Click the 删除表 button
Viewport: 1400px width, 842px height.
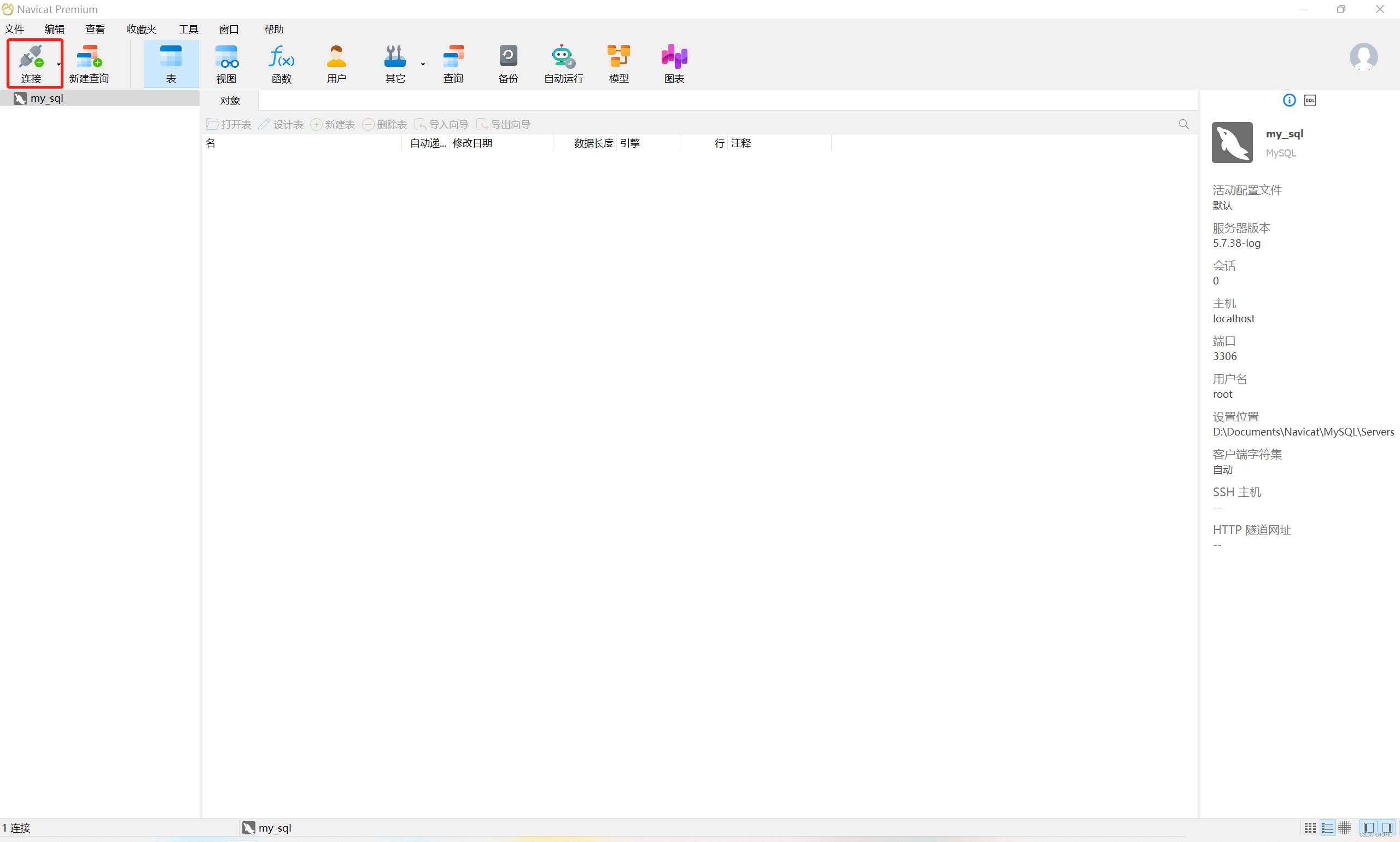click(x=384, y=124)
